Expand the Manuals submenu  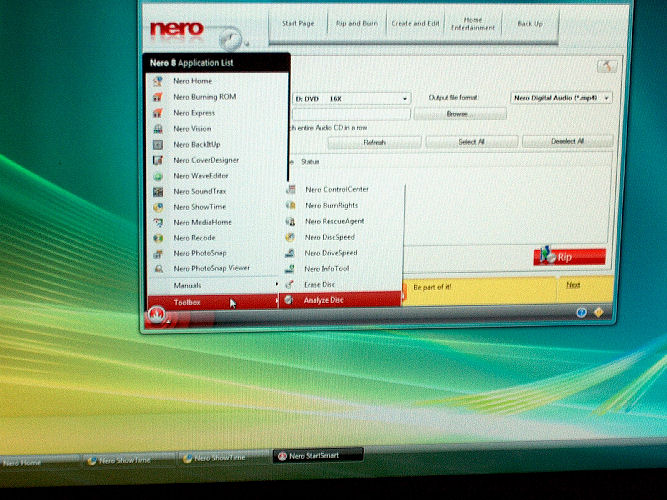[214, 285]
